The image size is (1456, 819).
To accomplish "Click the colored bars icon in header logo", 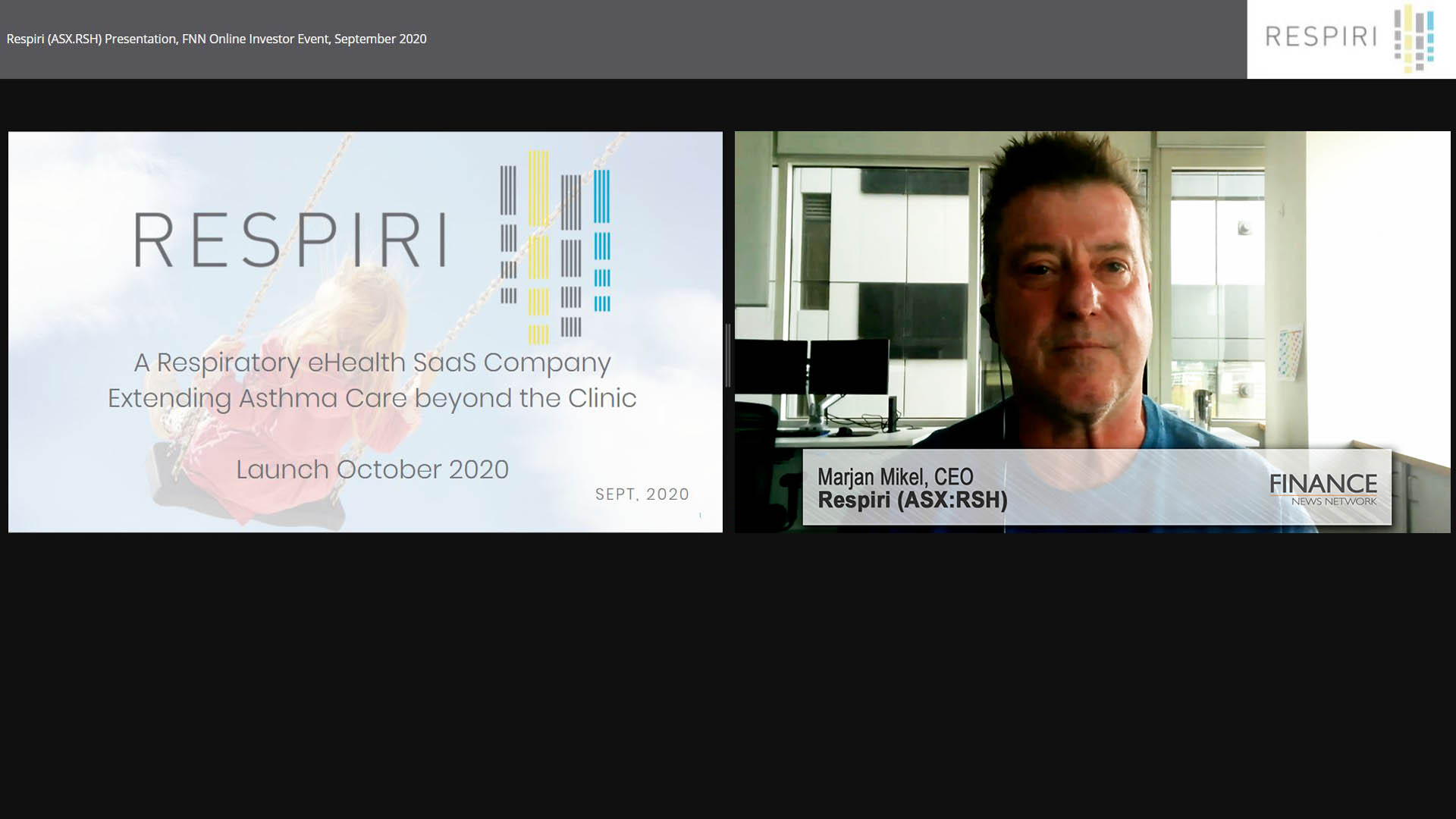I will [x=1414, y=38].
